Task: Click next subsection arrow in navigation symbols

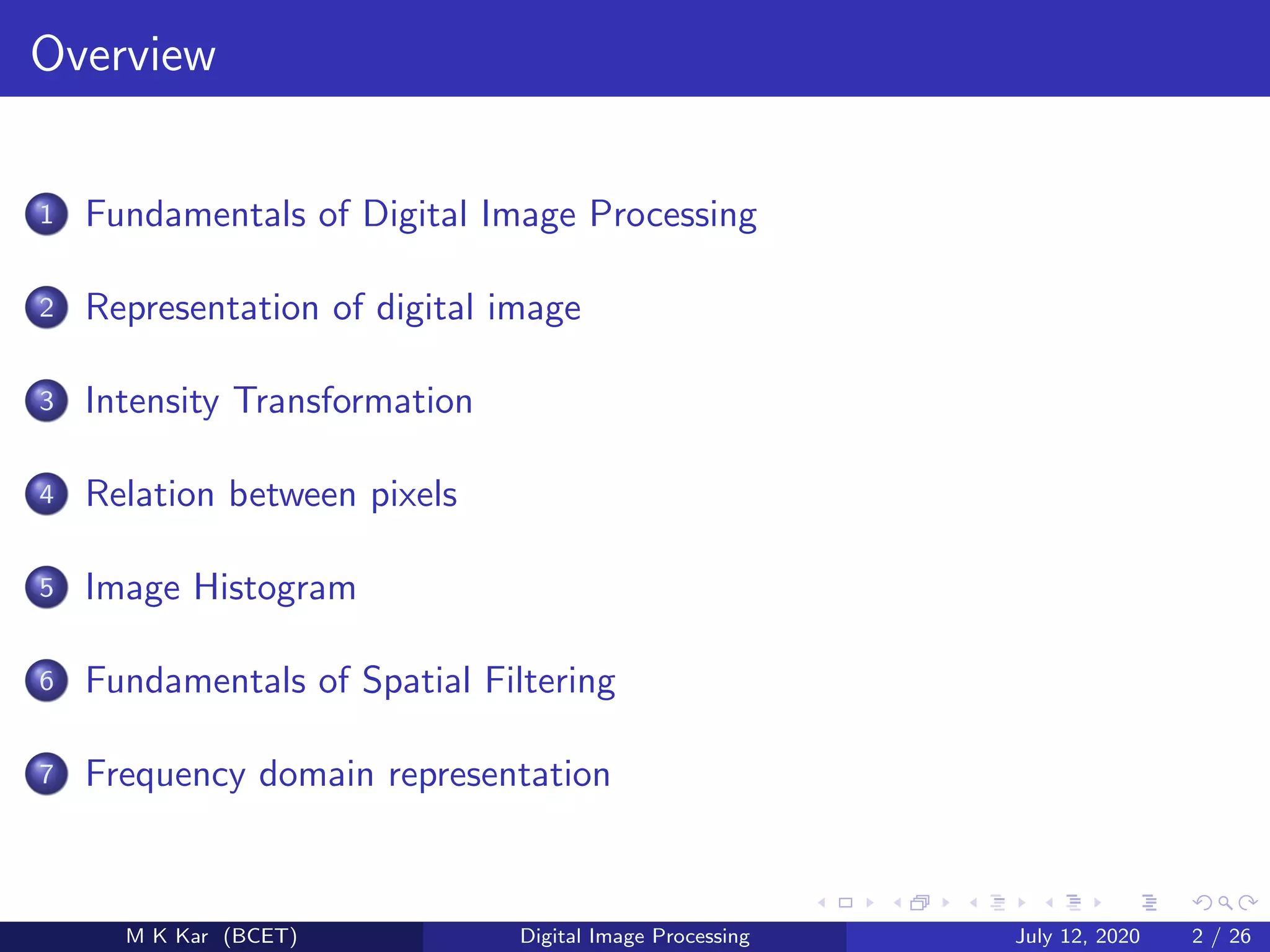Action: tap(1022, 903)
